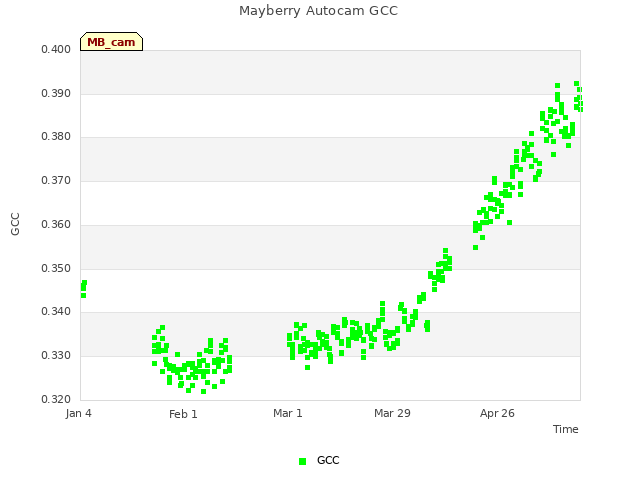Click the MB_cam label tag
Image resolution: width=640 pixels, height=480 pixels.
[111, 42]
